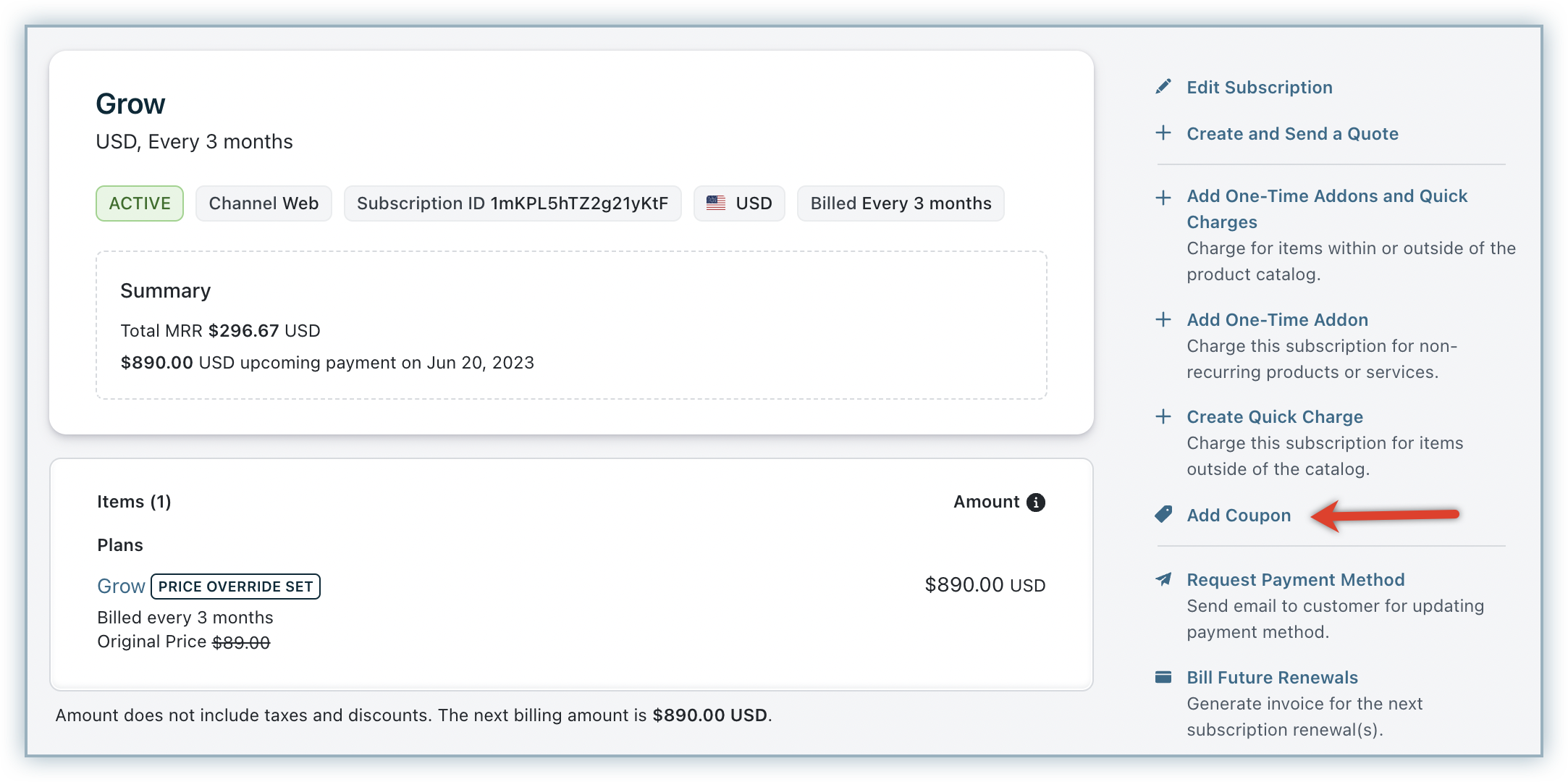Click the PRICE OVERRIDE SET badge

(235, 586)
